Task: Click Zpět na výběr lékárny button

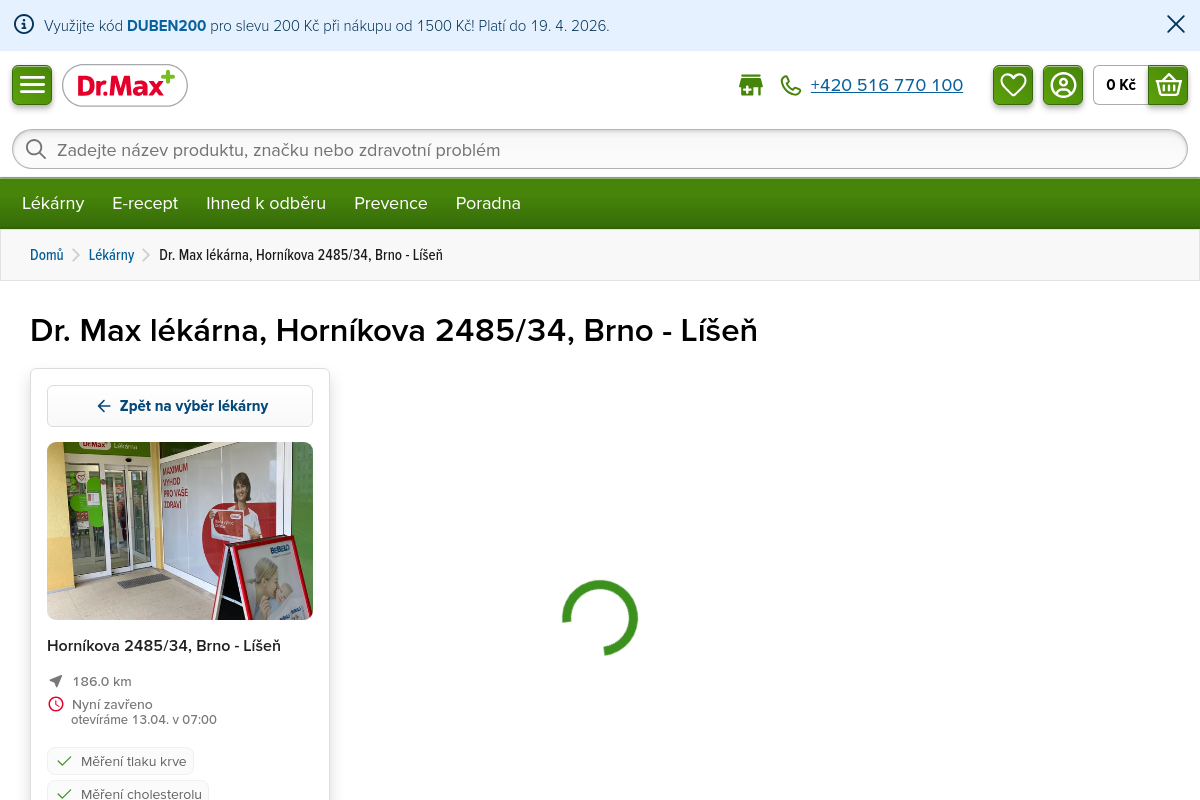Action: [x=180, y=406]
